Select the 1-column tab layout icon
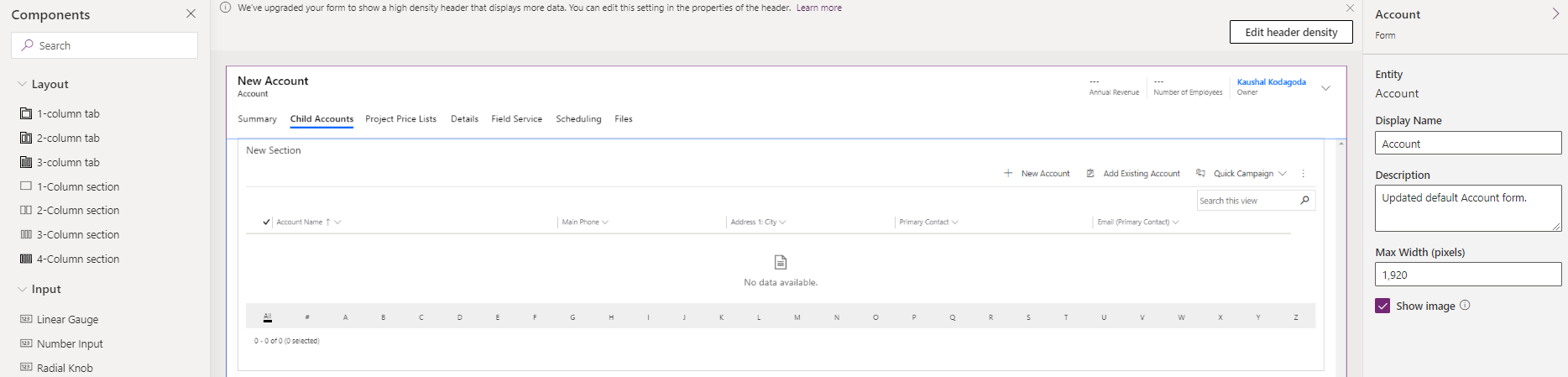 click(26, 113)
